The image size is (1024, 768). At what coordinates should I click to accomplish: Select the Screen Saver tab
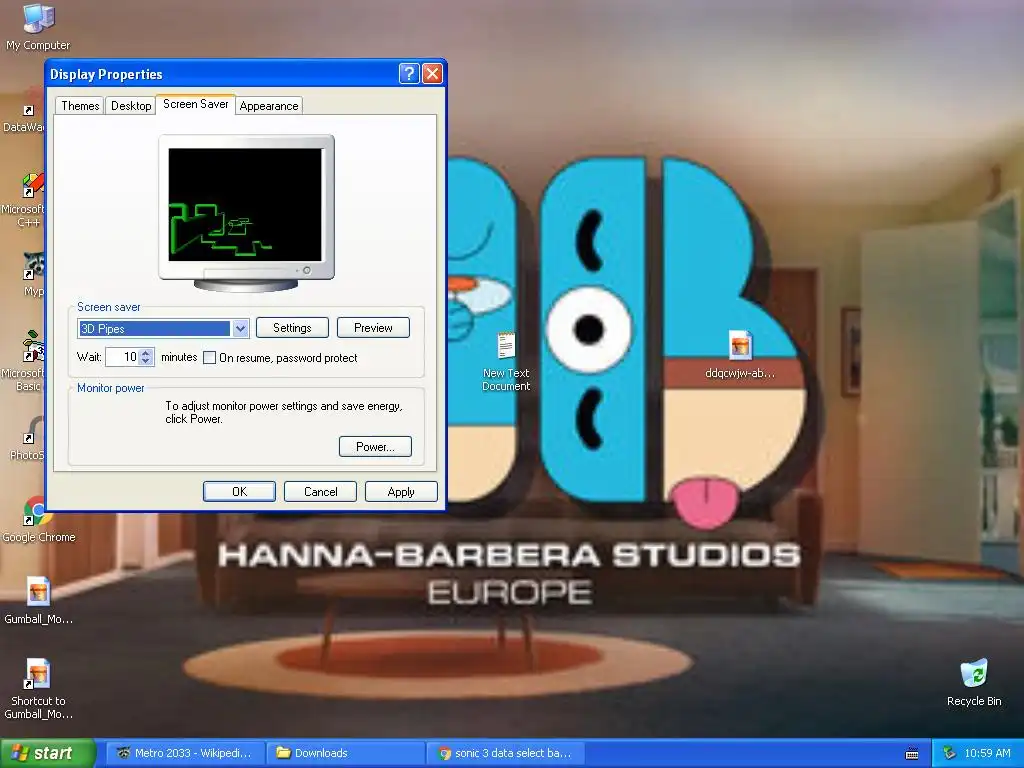point(195,104)
